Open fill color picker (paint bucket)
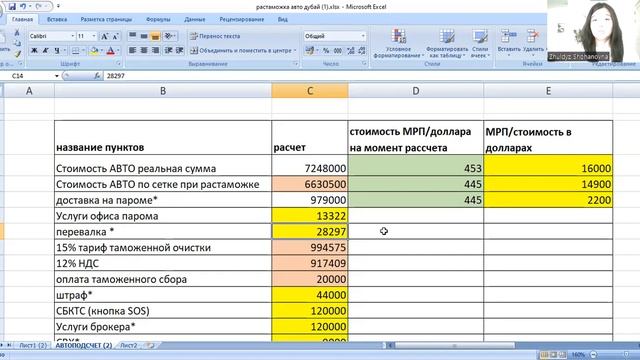640x360 pixels. point(94,51)
